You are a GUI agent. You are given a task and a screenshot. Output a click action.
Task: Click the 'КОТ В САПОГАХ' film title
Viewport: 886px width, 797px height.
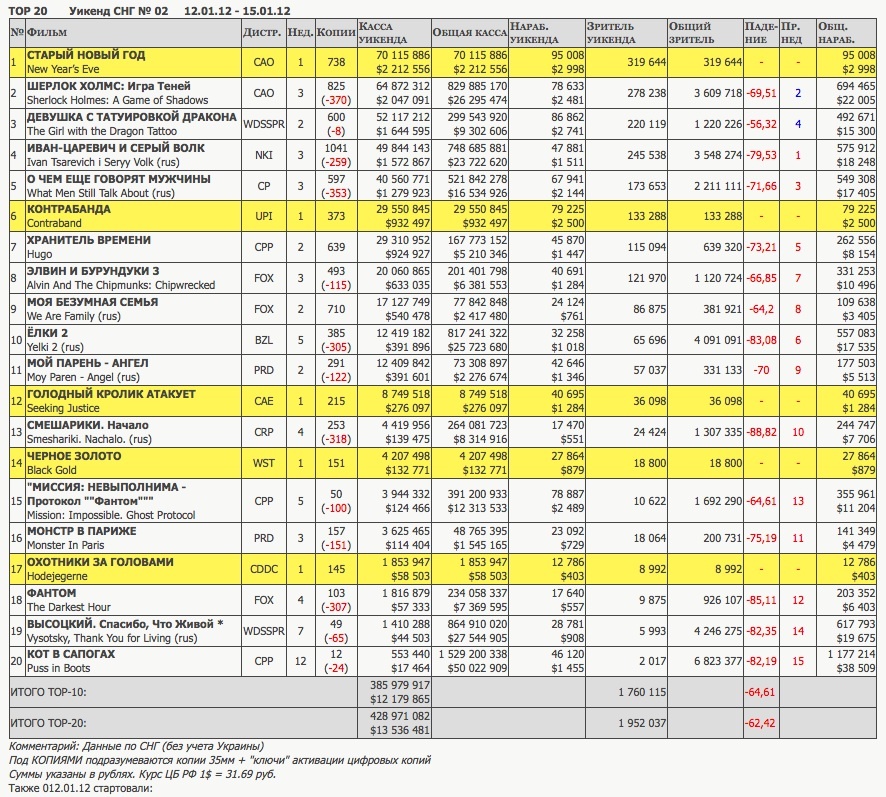(70, 654)
